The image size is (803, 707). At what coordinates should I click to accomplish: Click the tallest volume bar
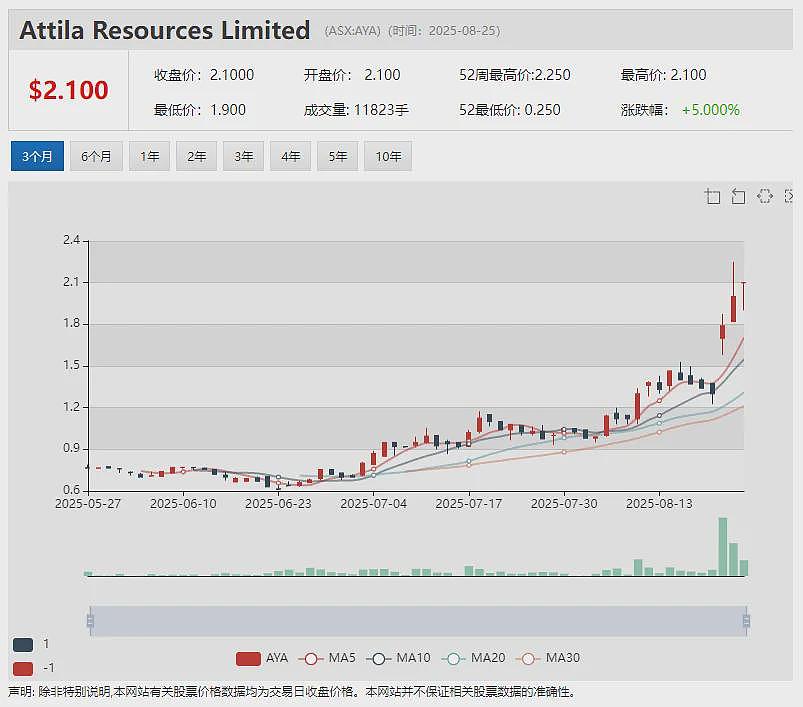pyautogui.click(x=723, y=547)
